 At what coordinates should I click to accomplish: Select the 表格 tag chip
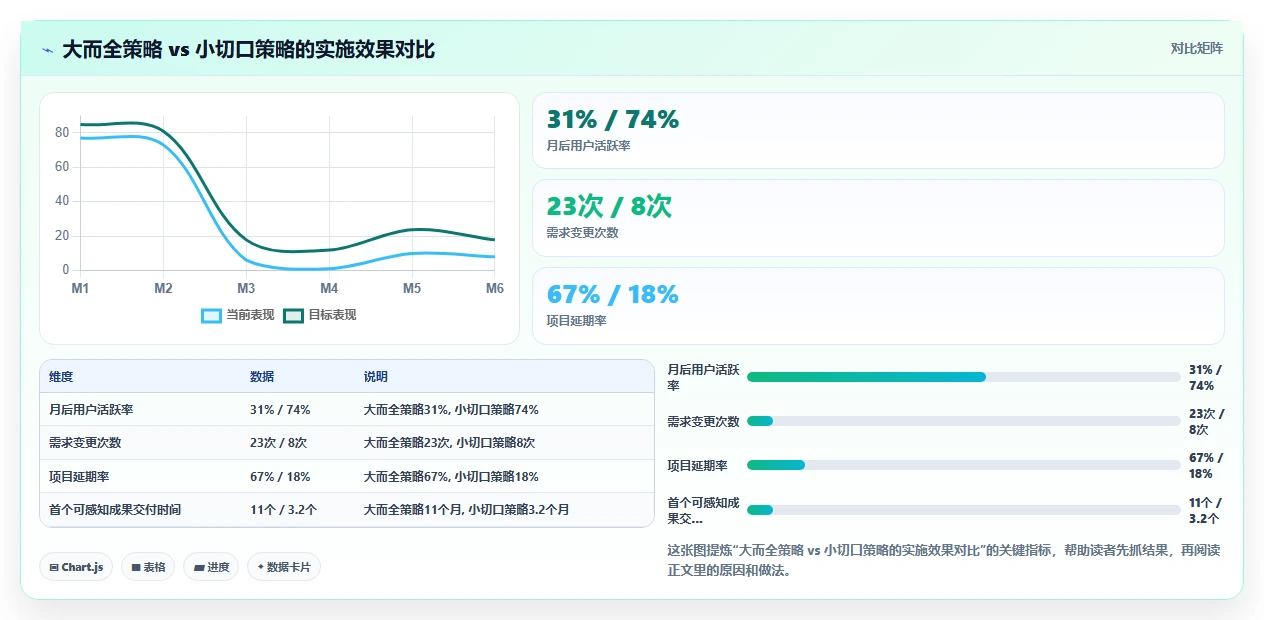coord(148,567)
